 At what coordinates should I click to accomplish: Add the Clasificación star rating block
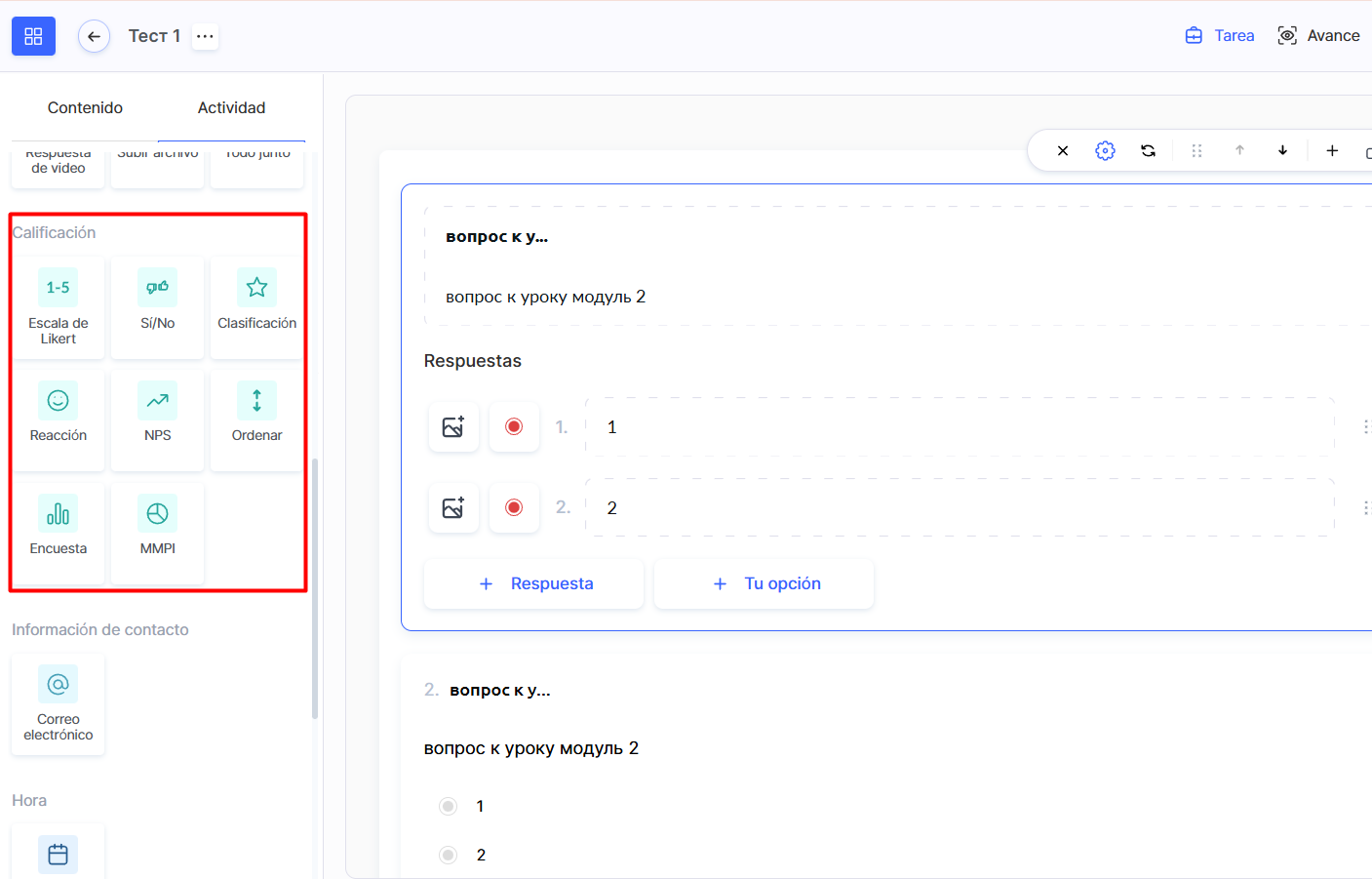pyautogui.click(x=256, y=307)
